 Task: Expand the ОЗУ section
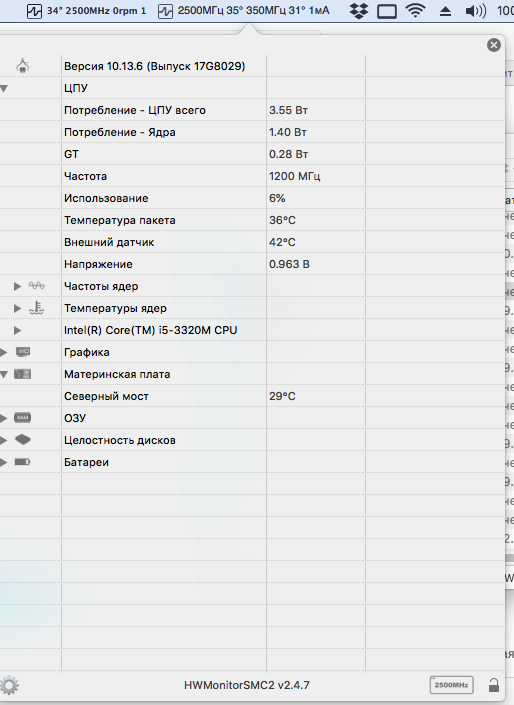[4, 419]
